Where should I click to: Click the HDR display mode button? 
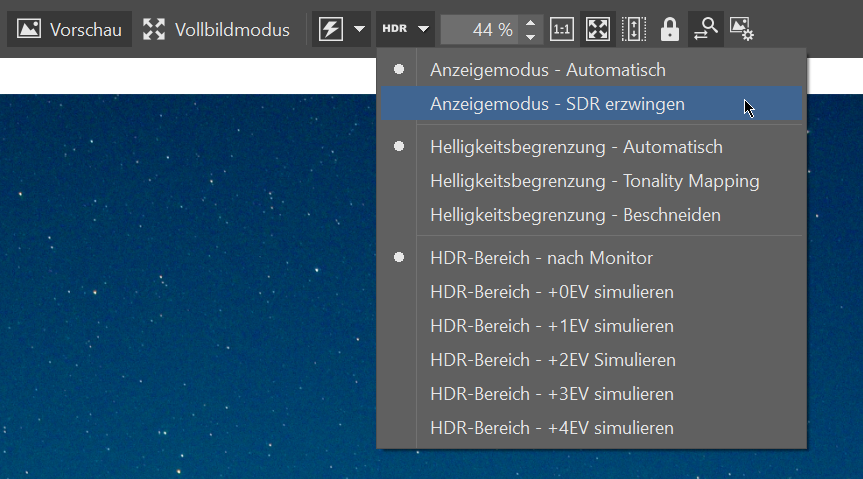click(395, 30)
